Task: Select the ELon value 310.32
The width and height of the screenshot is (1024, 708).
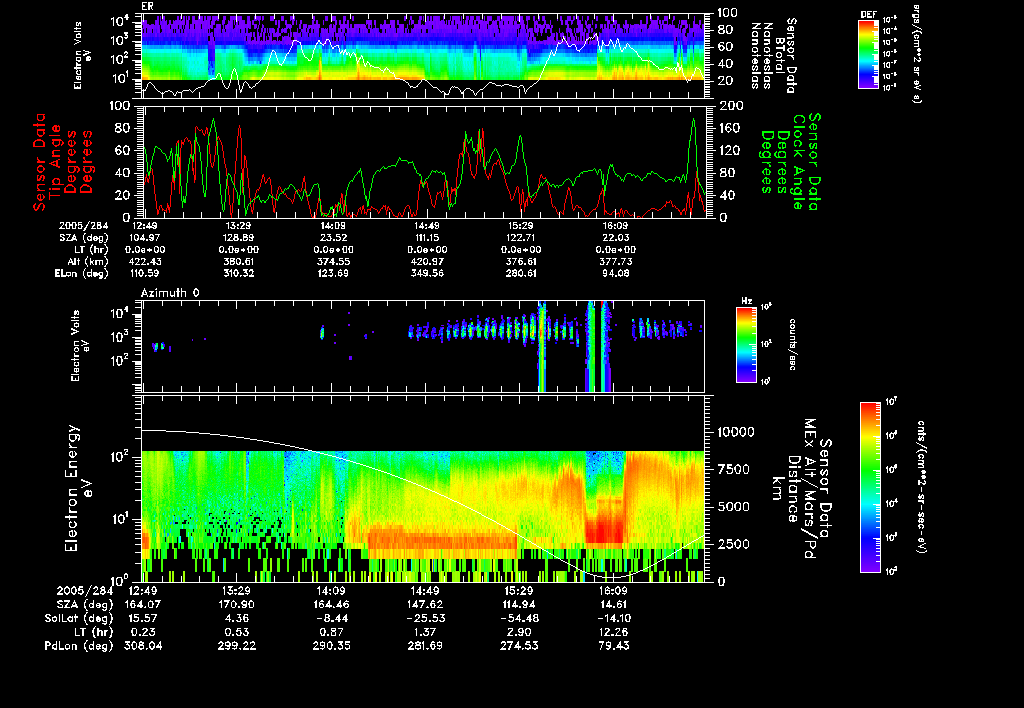Action: (238, 273)
